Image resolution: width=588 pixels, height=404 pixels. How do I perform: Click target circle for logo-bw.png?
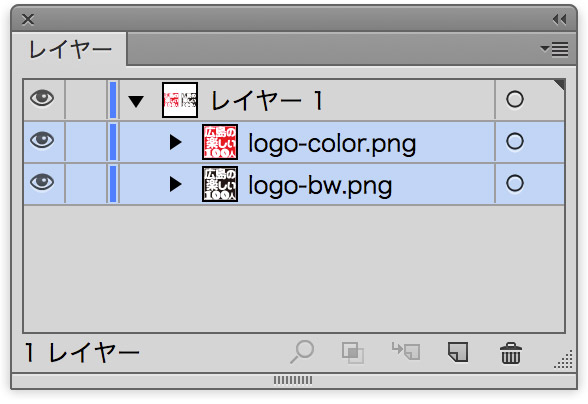click(x=514, y=183)
